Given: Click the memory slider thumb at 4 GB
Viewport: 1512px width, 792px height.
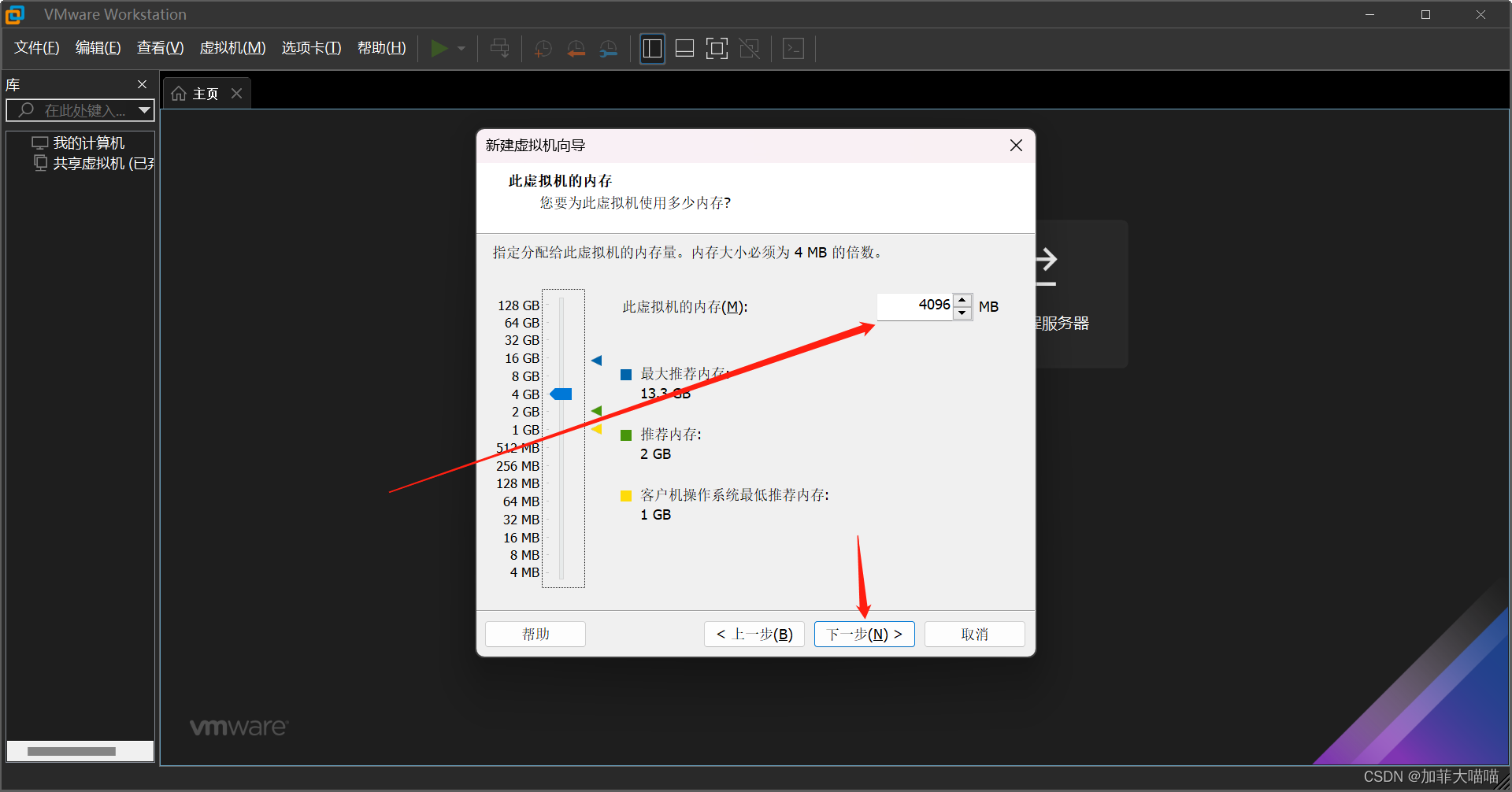Looking at the screenshot, I should click(561, 394).
